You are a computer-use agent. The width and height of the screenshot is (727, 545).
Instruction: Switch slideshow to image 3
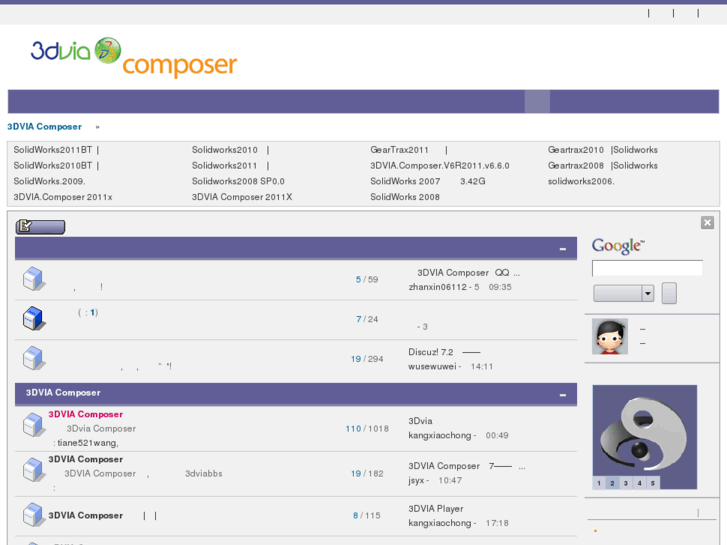tap(625, 483)
